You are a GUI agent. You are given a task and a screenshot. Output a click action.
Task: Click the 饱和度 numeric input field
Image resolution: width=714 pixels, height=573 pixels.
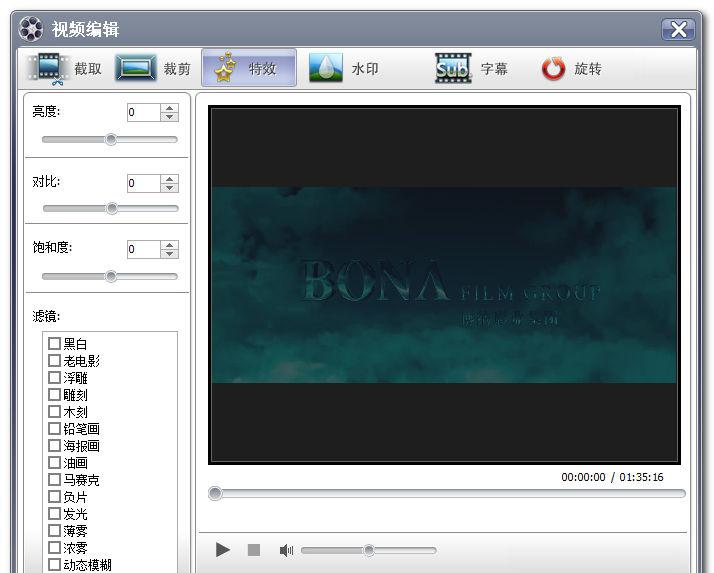pos(144,249)
